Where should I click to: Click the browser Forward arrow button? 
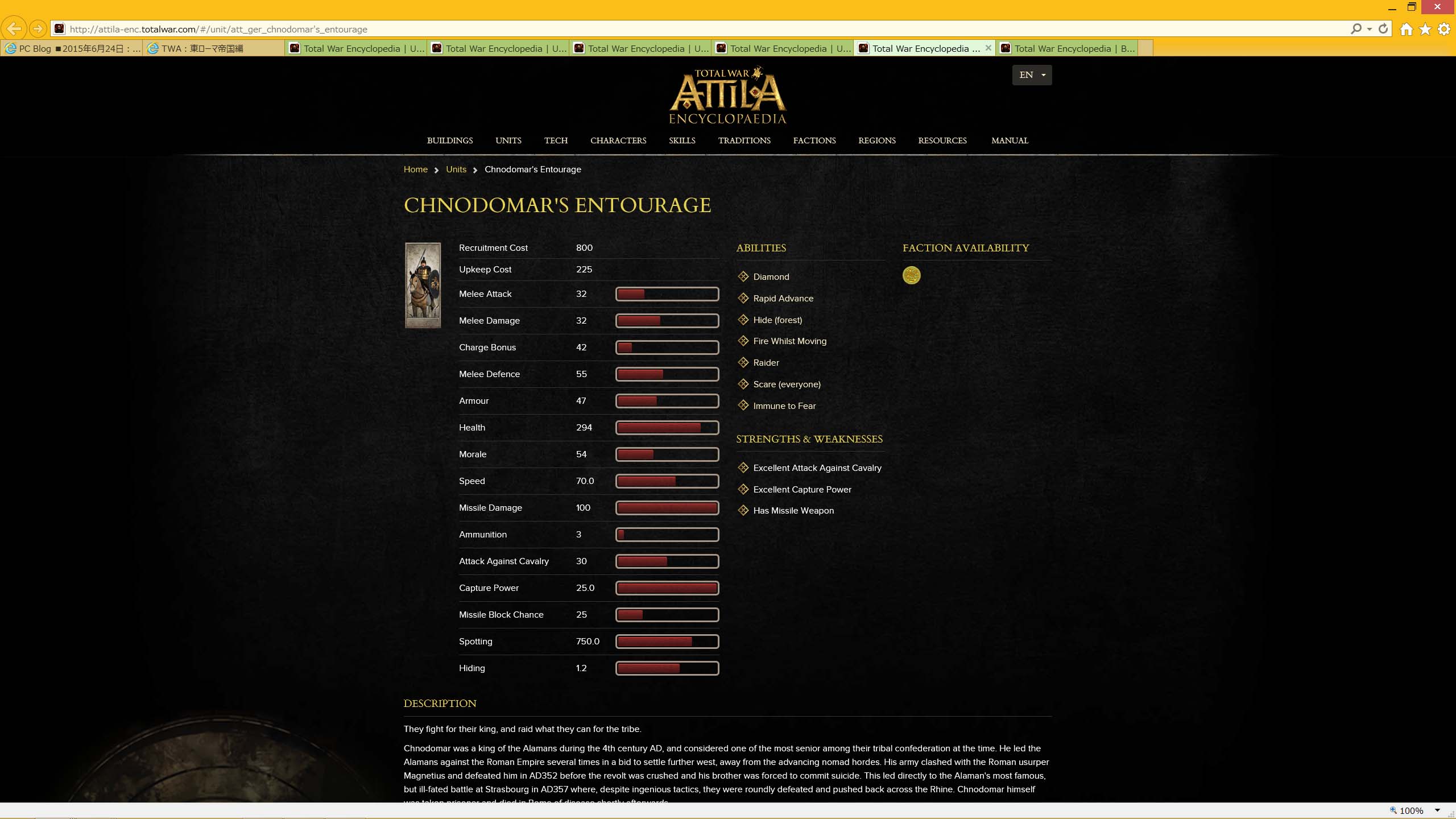(38, 28)
